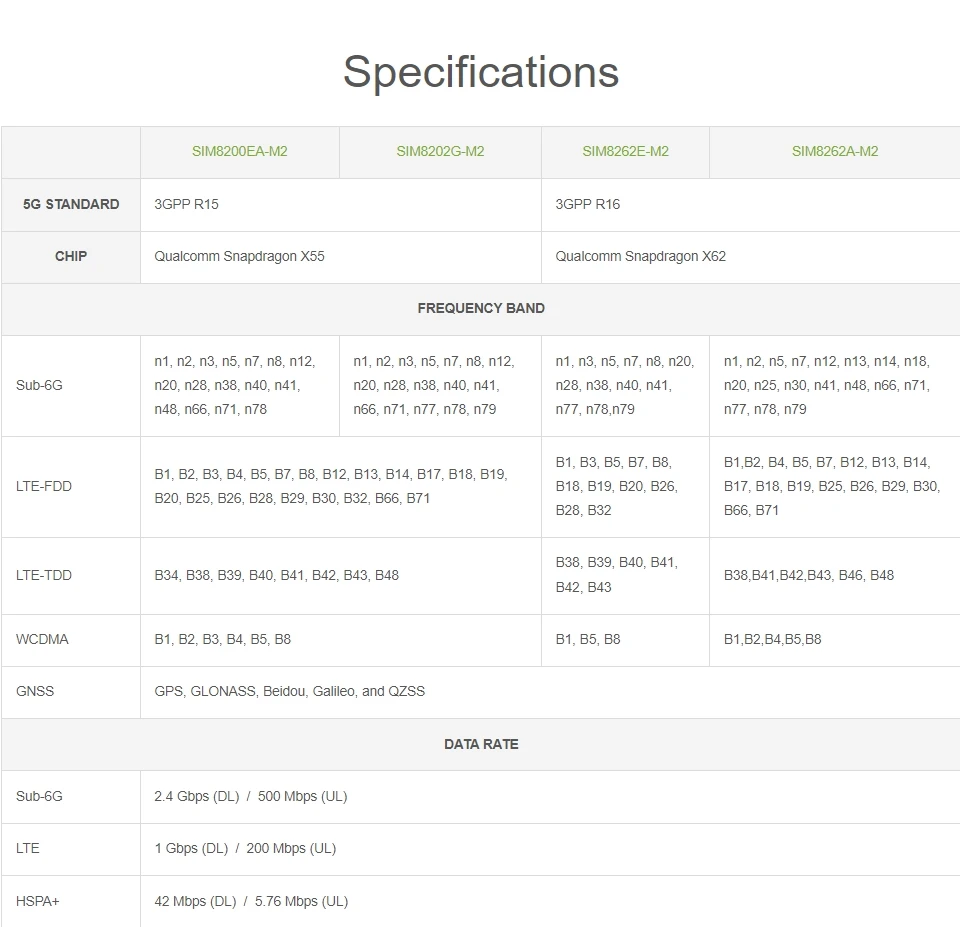Select the 5G STANDARD row label
960x927 pixels.
click(71, 204)
